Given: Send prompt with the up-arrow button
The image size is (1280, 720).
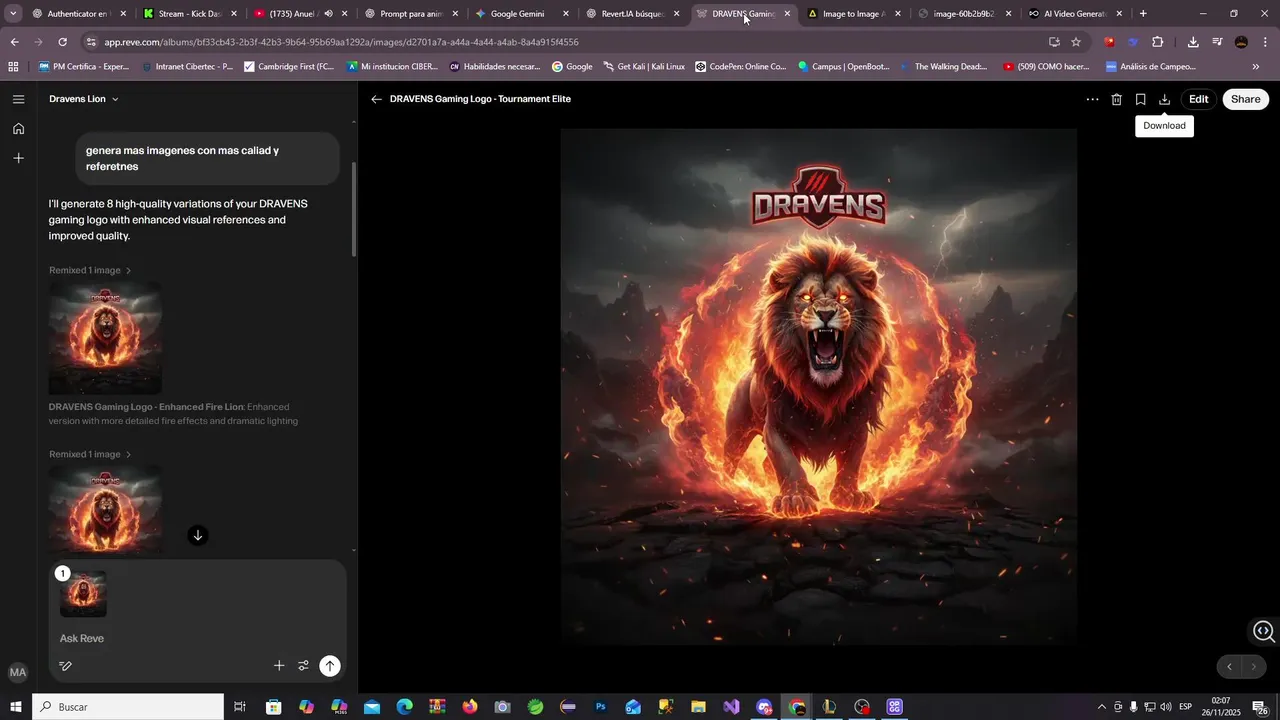Looking at the screenshot, I should click(330, 666).
